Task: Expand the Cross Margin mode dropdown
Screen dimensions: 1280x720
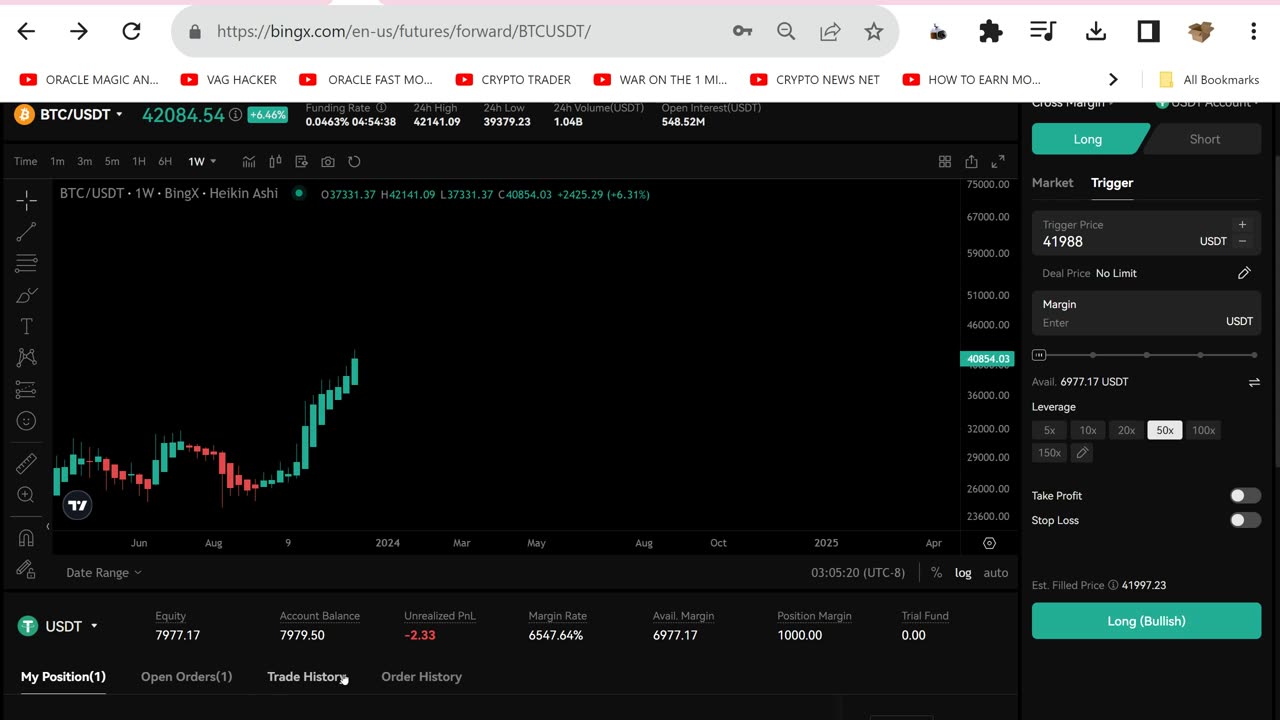Action: (1073, 103)
